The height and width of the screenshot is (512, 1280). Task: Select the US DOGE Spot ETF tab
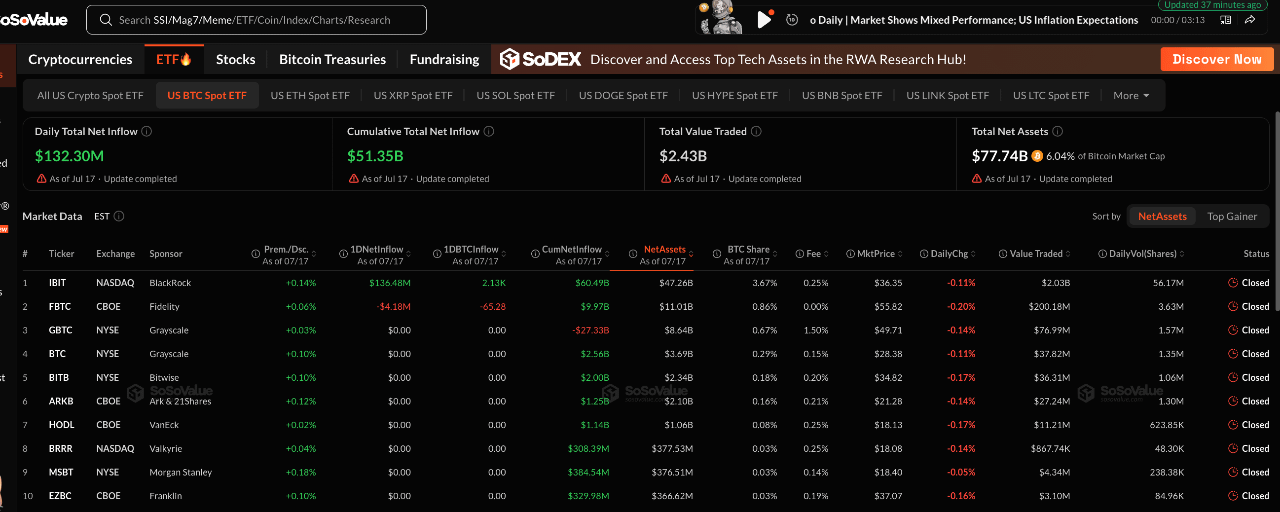[623, 96]
